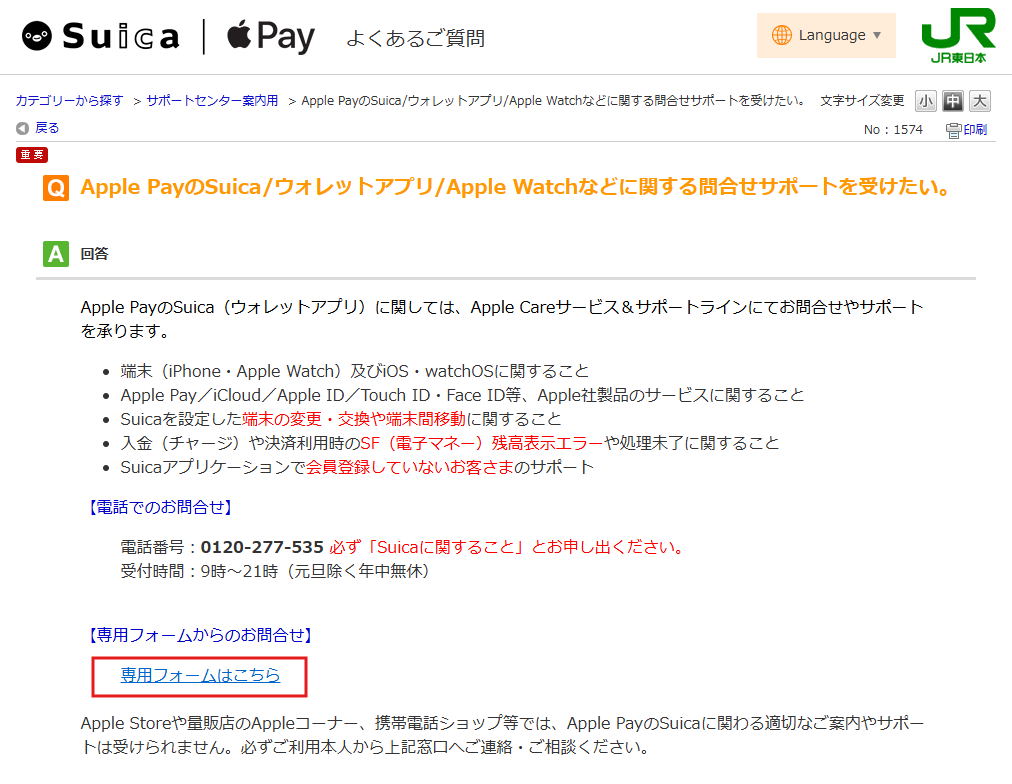
Task: Set text size to small (小)
Action: coord(926,101)
